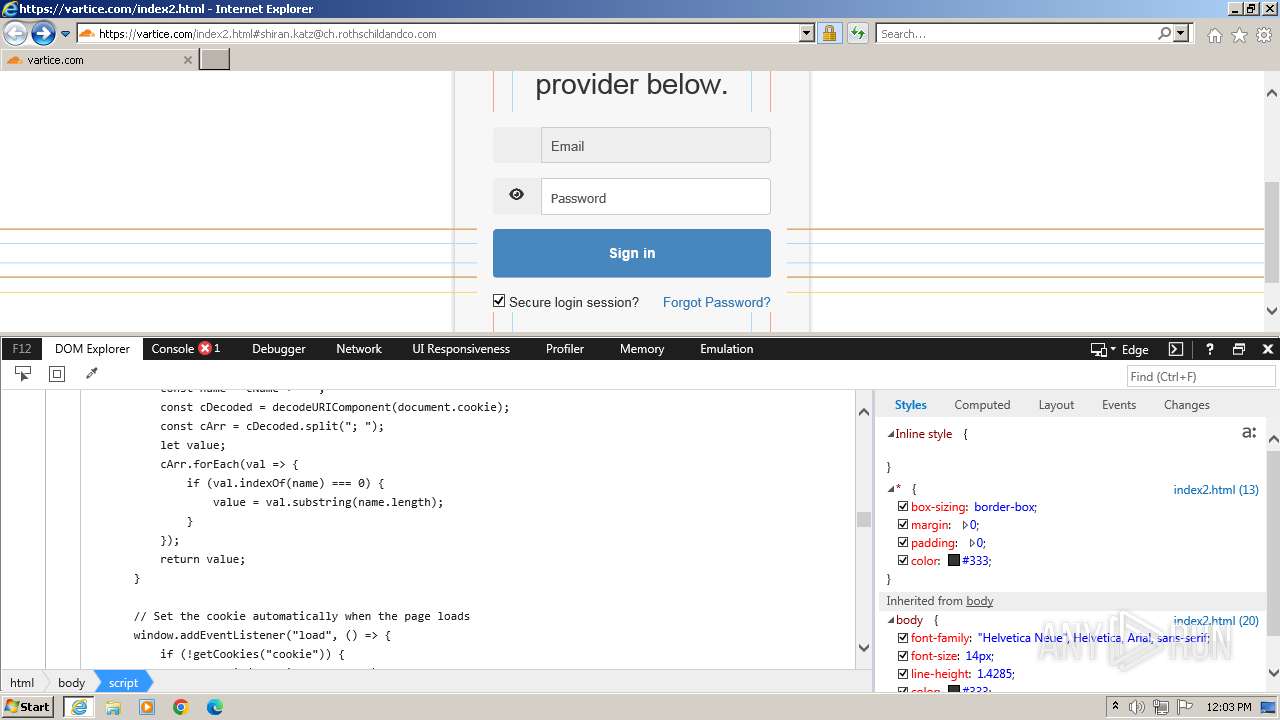Open the Tools gear icon

coord(1264,35)
